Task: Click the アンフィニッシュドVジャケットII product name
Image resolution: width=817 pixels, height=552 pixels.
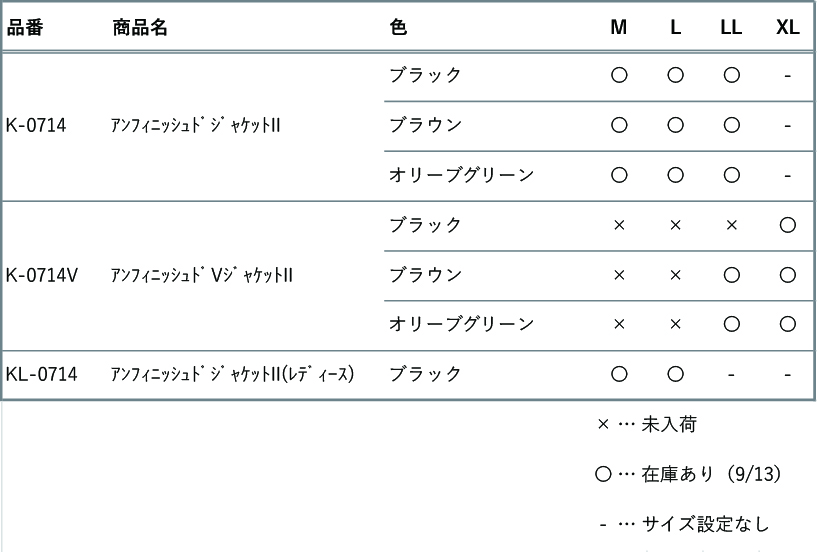Action: (x=202, y=275)
